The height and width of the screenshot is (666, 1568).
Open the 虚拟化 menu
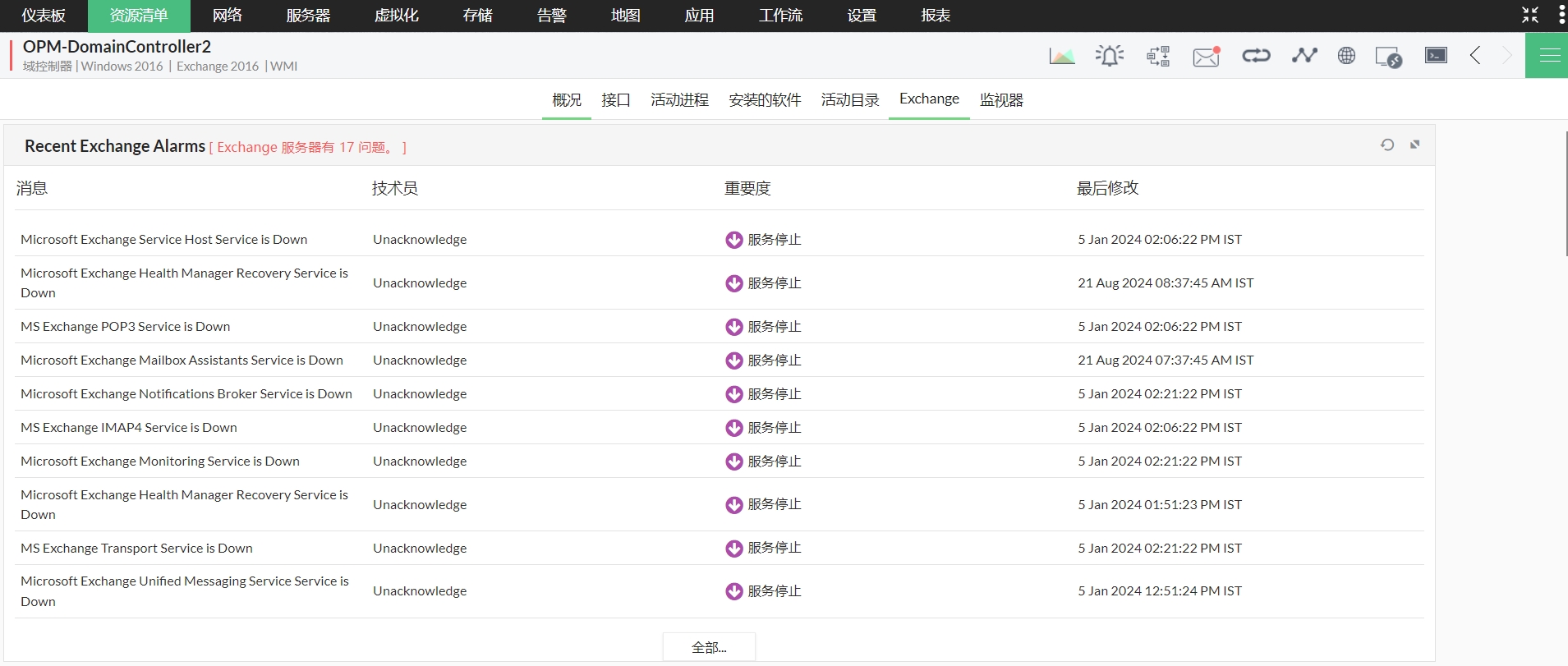click(397, 16)
